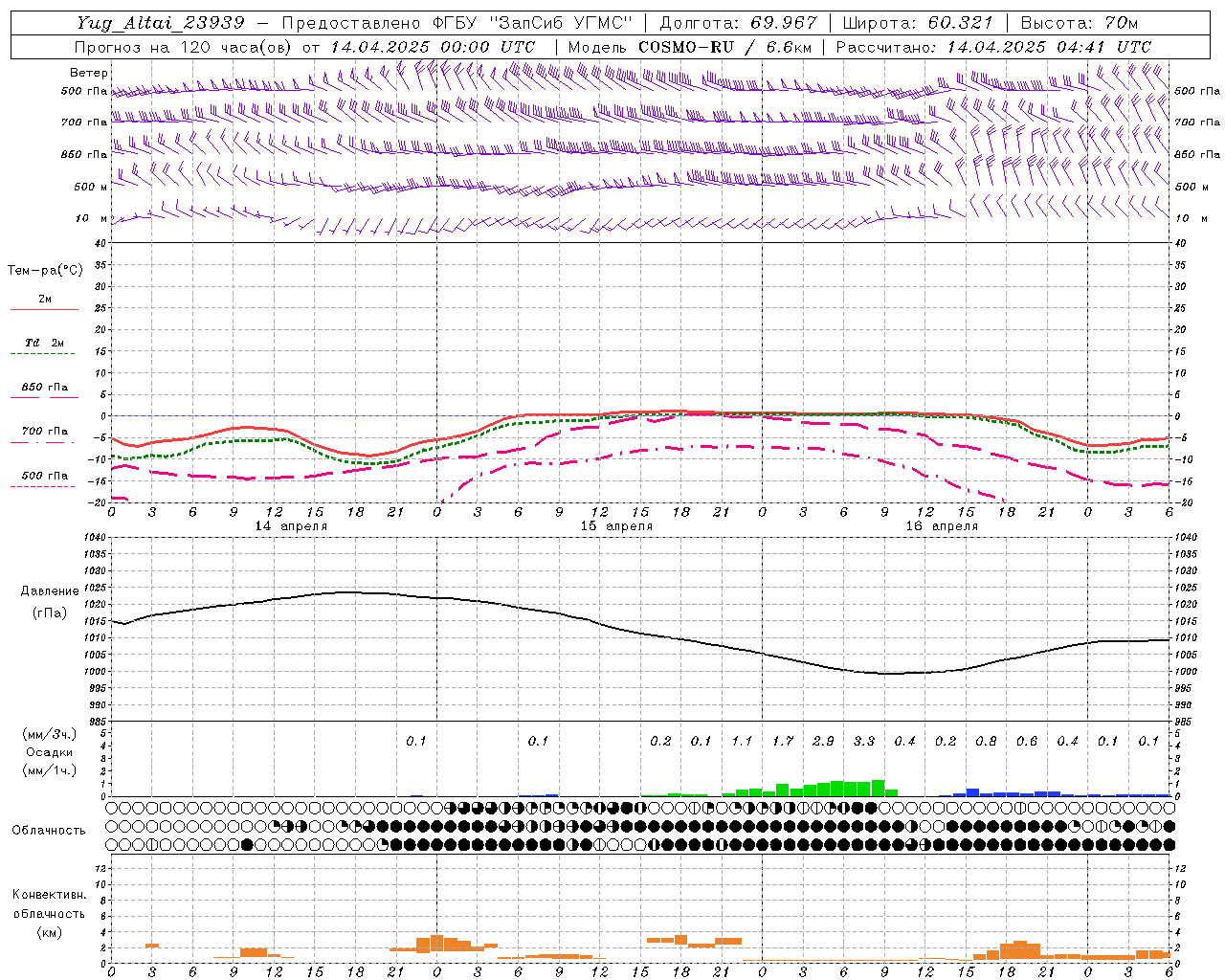
Task: Click the Рассчитано: 14.04.2025 04:41 UTC timestamp
Action: pyautogui.click(x=994, y=47)
